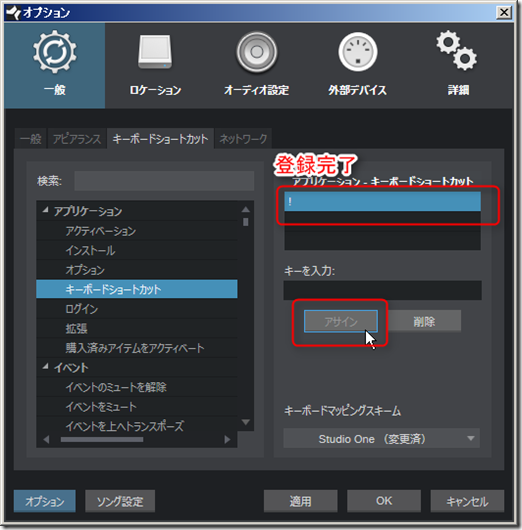Image resolution: width=522 pixels, height=530 pixels.
Task: Select イベントのミュートを解除 row
Action: (137, 387)
